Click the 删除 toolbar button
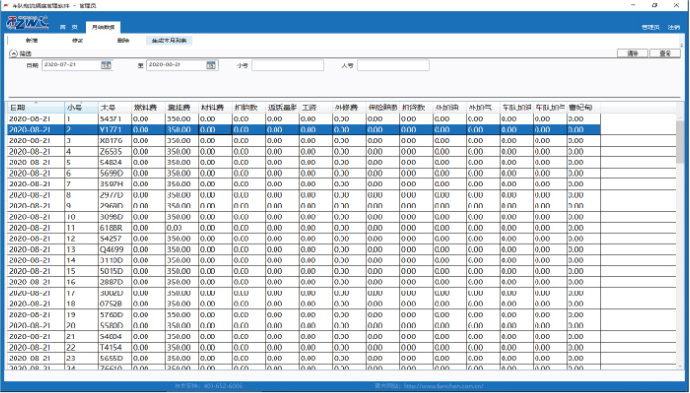Viewport: 690px width, 393px height. 123,40
